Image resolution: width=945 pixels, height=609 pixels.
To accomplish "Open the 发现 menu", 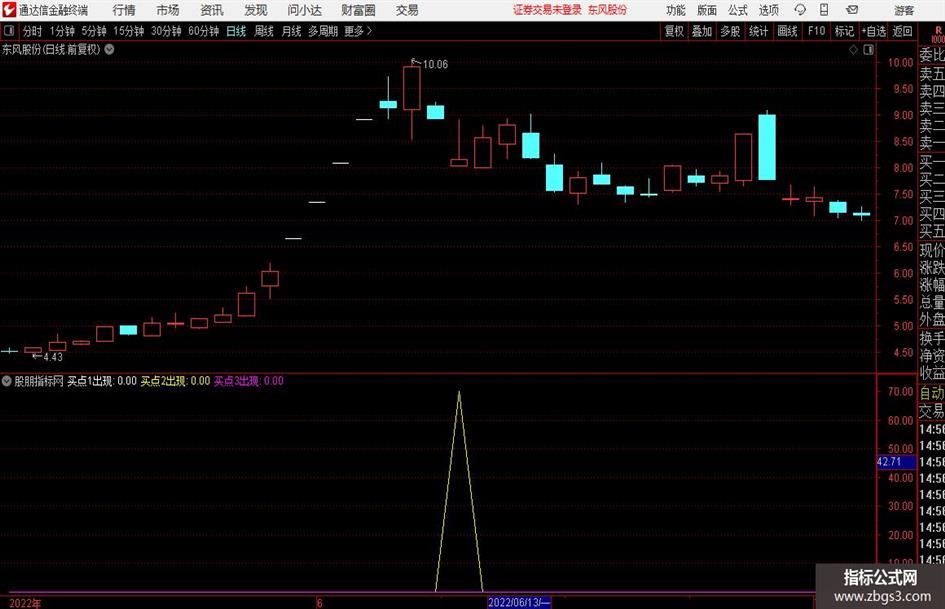I will (256, 10).
